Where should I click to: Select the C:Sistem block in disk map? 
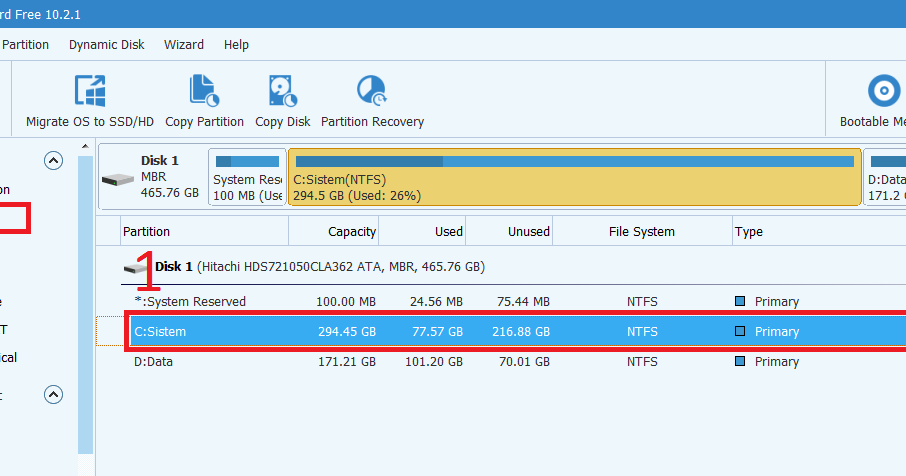(574, 177)
